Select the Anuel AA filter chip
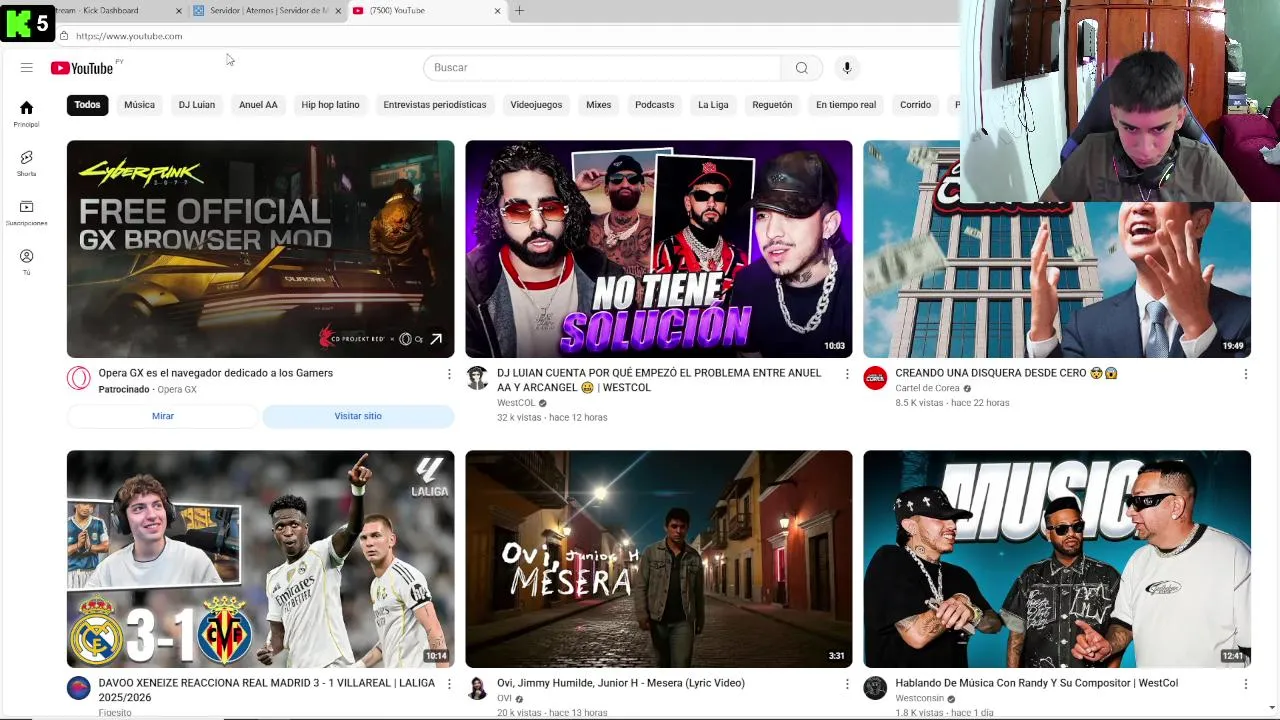Image resolution: width=1280 pixels, height=720 pixels. pyautogui.click(x=258, y=105)
